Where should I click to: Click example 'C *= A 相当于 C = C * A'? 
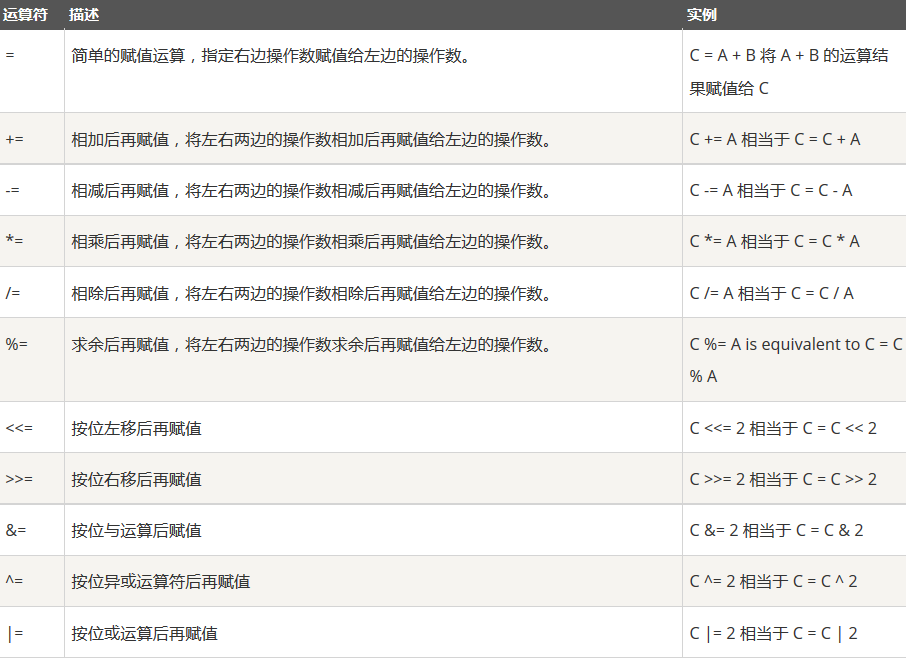pyautogui.click(x=775, y=241)
